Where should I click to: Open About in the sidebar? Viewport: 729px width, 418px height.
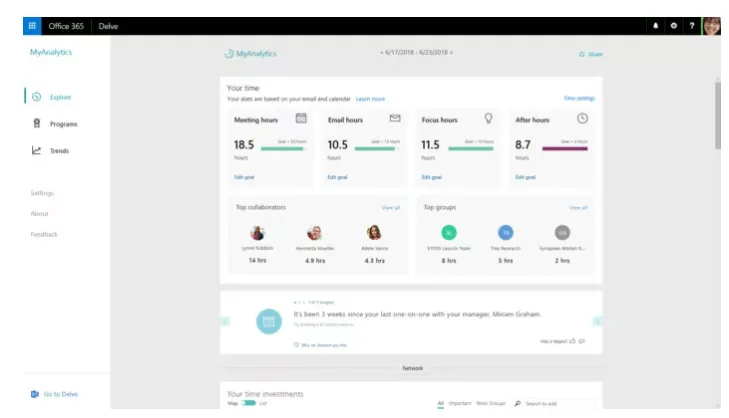(40, 214)
